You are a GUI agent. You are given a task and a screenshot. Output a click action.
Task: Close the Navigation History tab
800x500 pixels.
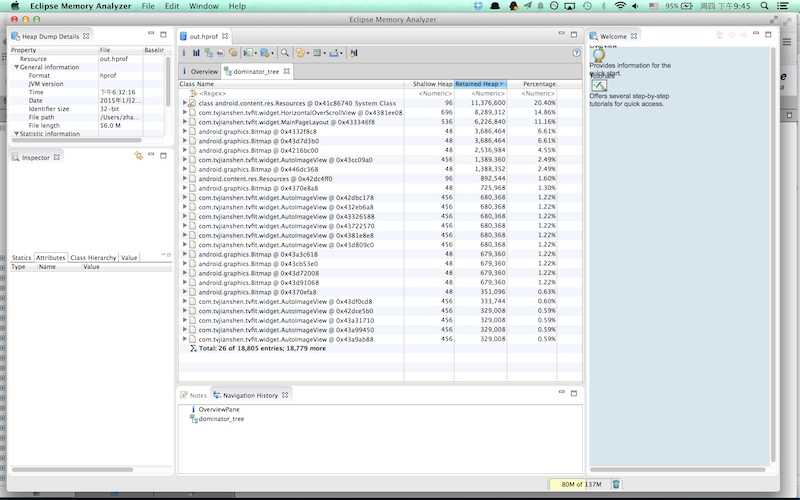coord(285,395)
